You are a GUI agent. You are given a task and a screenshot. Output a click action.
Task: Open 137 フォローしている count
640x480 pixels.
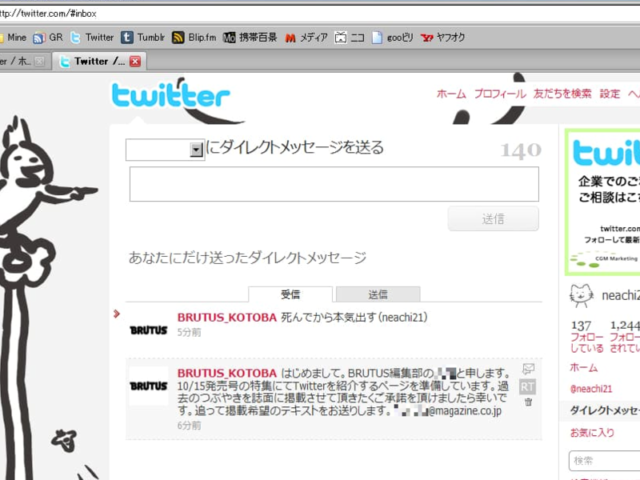[586, 337]
